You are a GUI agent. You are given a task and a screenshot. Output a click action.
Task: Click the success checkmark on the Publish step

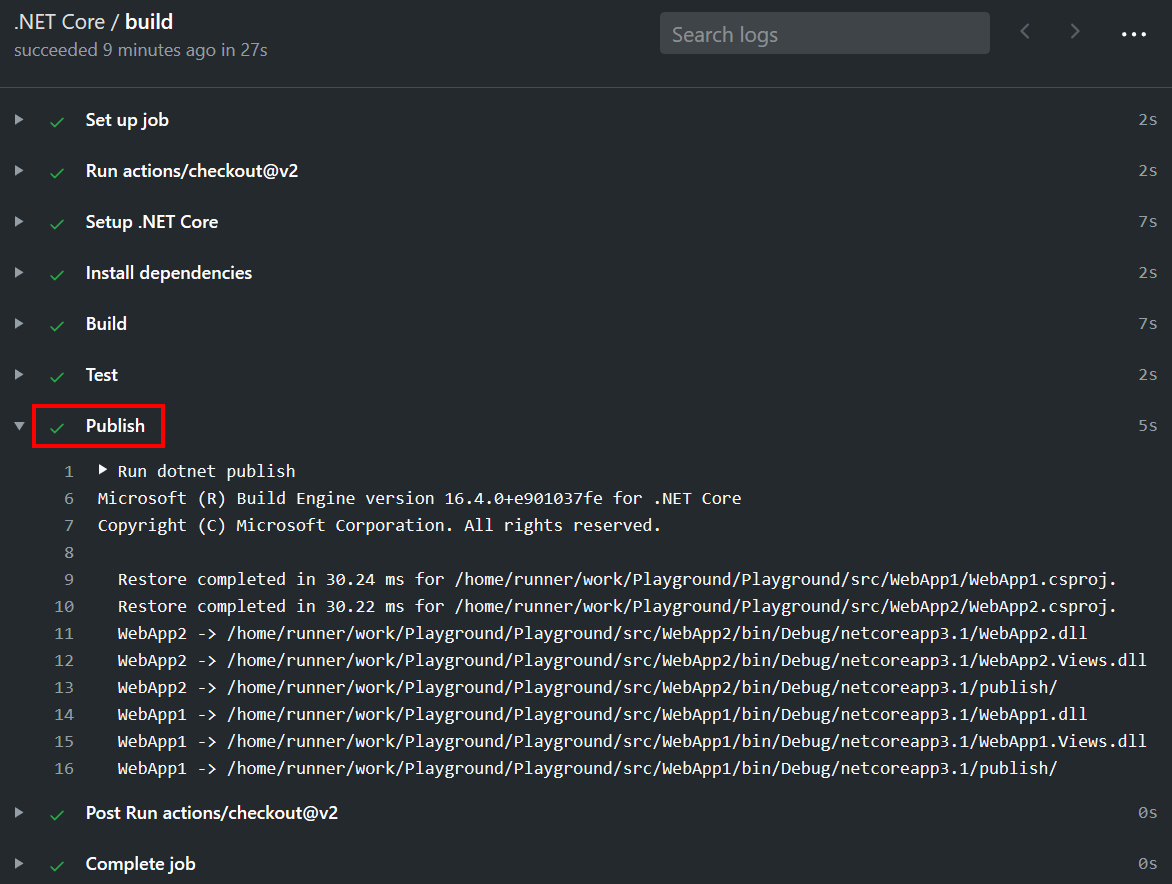57,425
